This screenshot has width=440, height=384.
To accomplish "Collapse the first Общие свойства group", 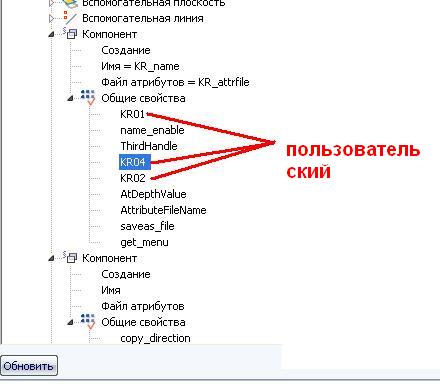I will (x=70, y=99).
